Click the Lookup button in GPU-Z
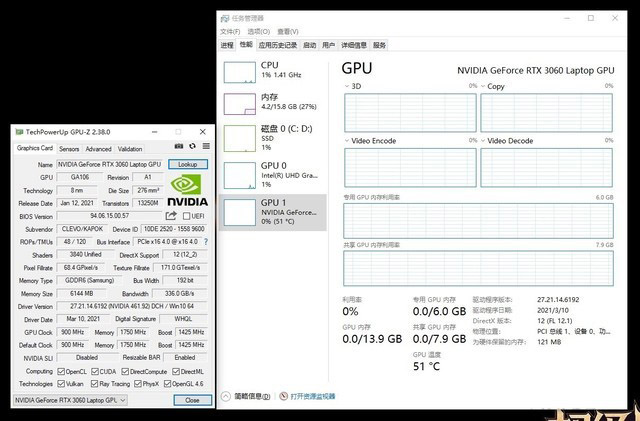 point(188,164)
